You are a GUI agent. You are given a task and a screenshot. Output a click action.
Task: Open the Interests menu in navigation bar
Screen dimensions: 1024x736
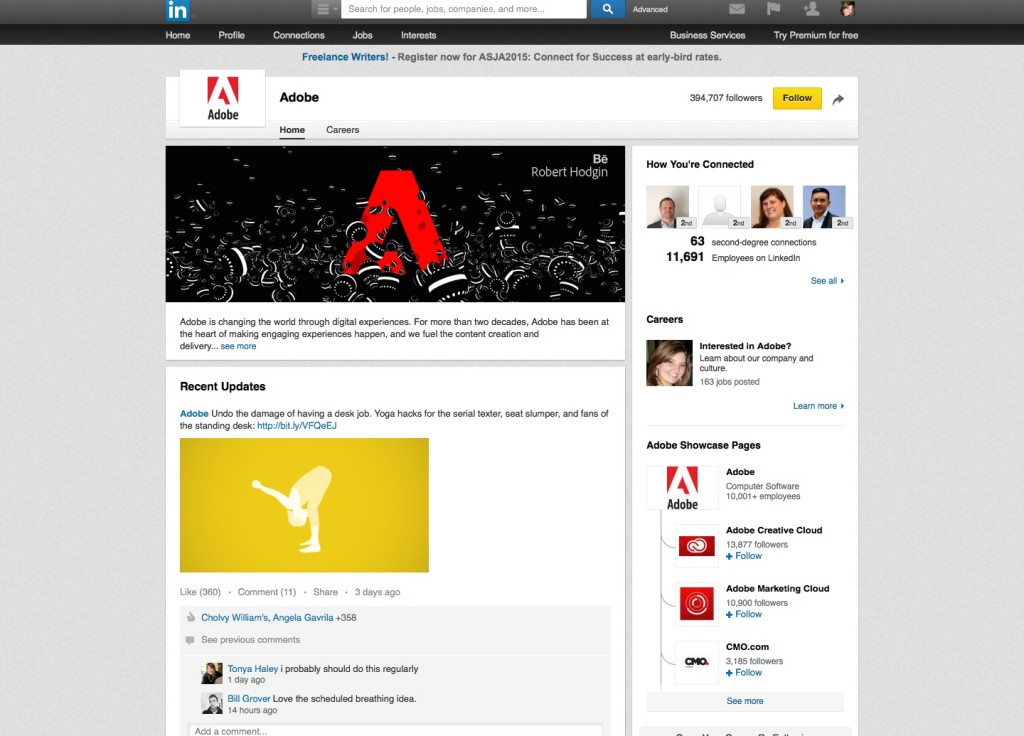pyautogui.click(x=418, y=35)
